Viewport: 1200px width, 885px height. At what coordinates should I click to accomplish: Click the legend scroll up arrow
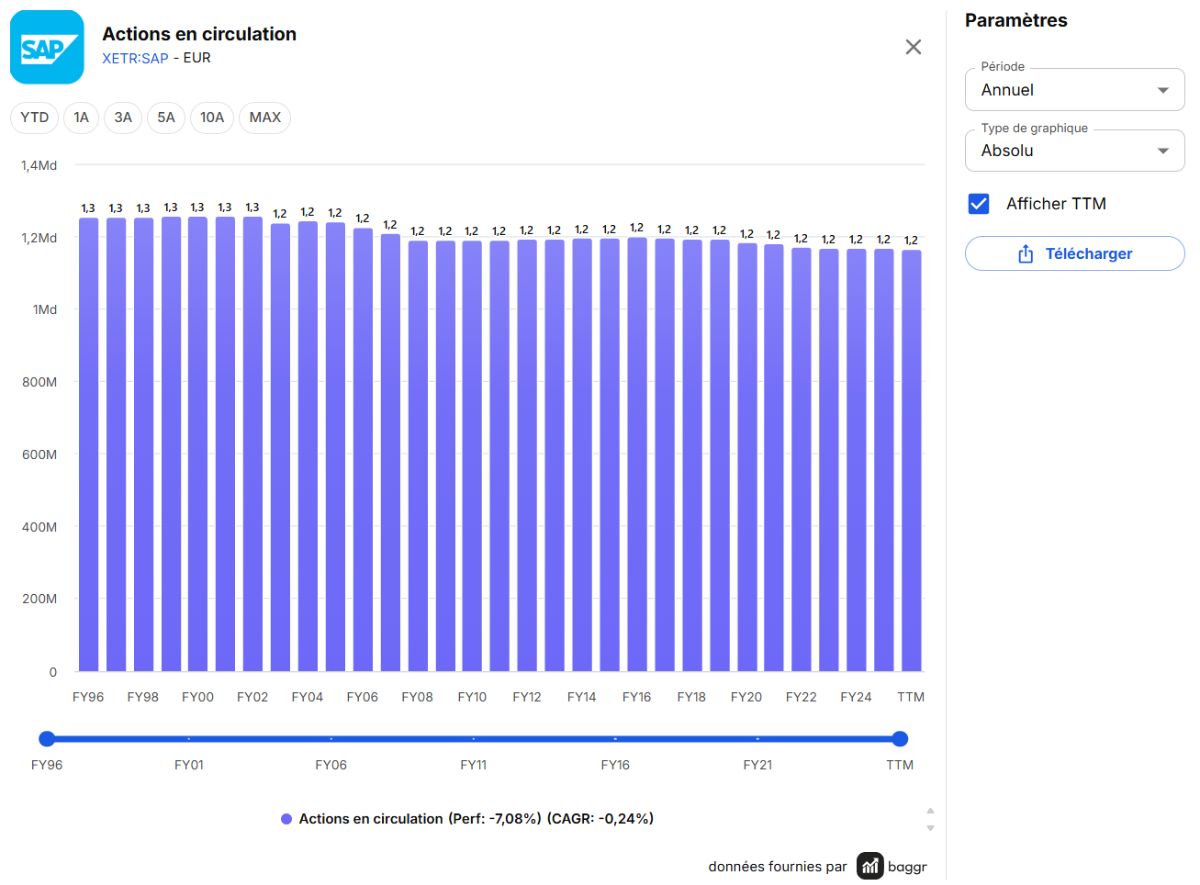pos(930,811)
